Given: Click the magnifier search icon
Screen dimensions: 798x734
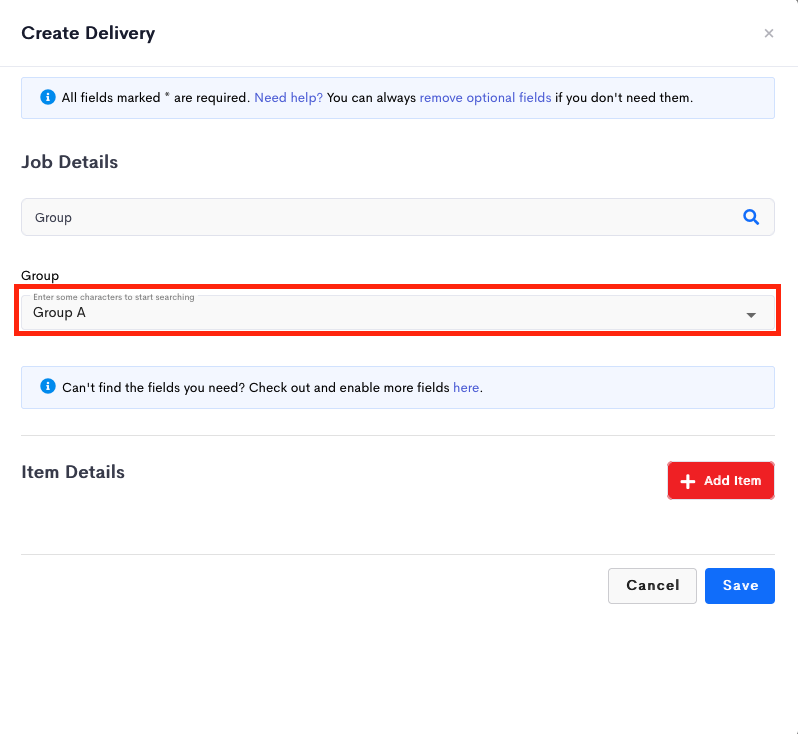Looking at the screenshot, I should tap(751, 217).
